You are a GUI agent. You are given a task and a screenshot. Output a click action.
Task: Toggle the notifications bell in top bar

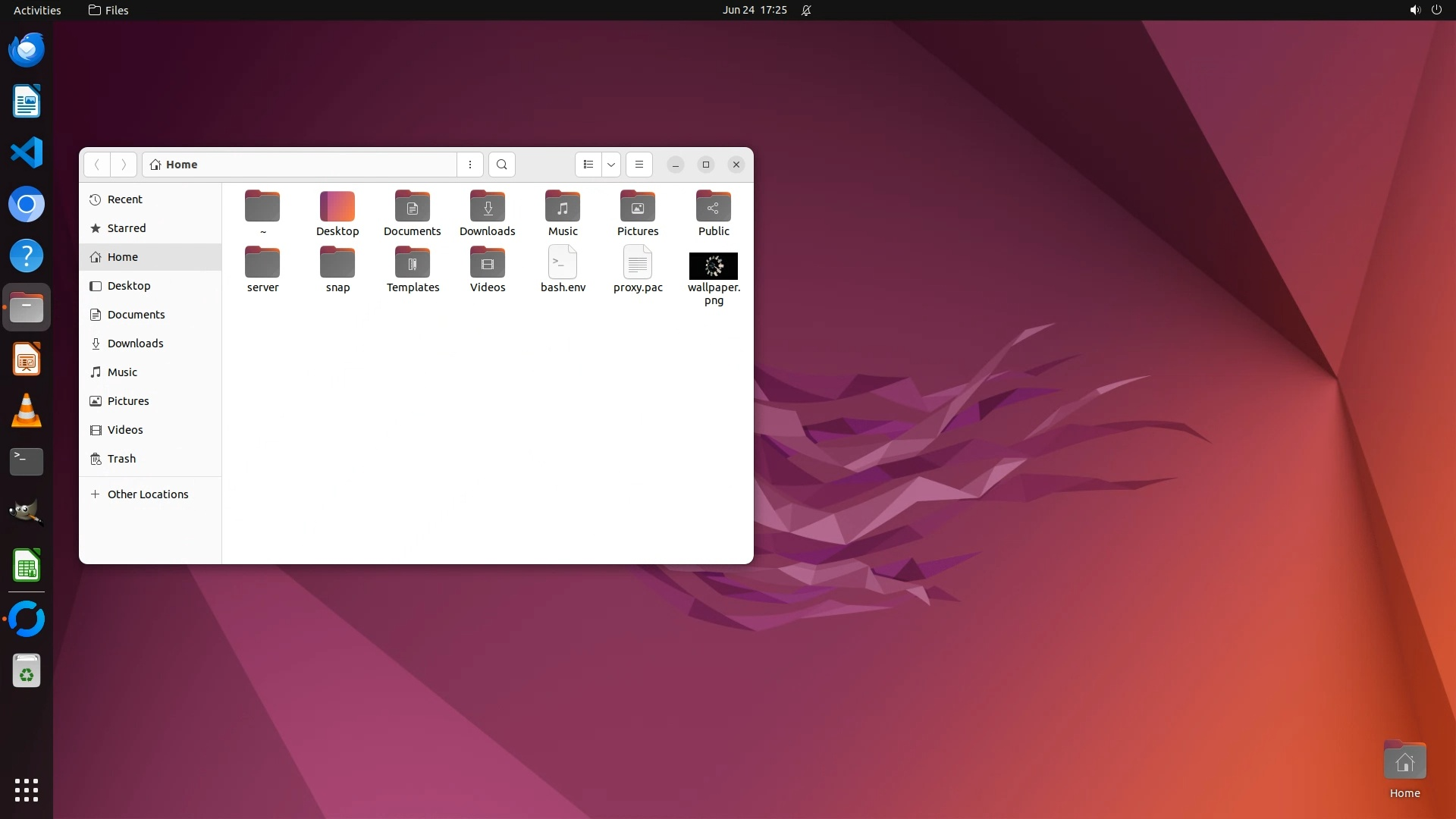point(806,10)
